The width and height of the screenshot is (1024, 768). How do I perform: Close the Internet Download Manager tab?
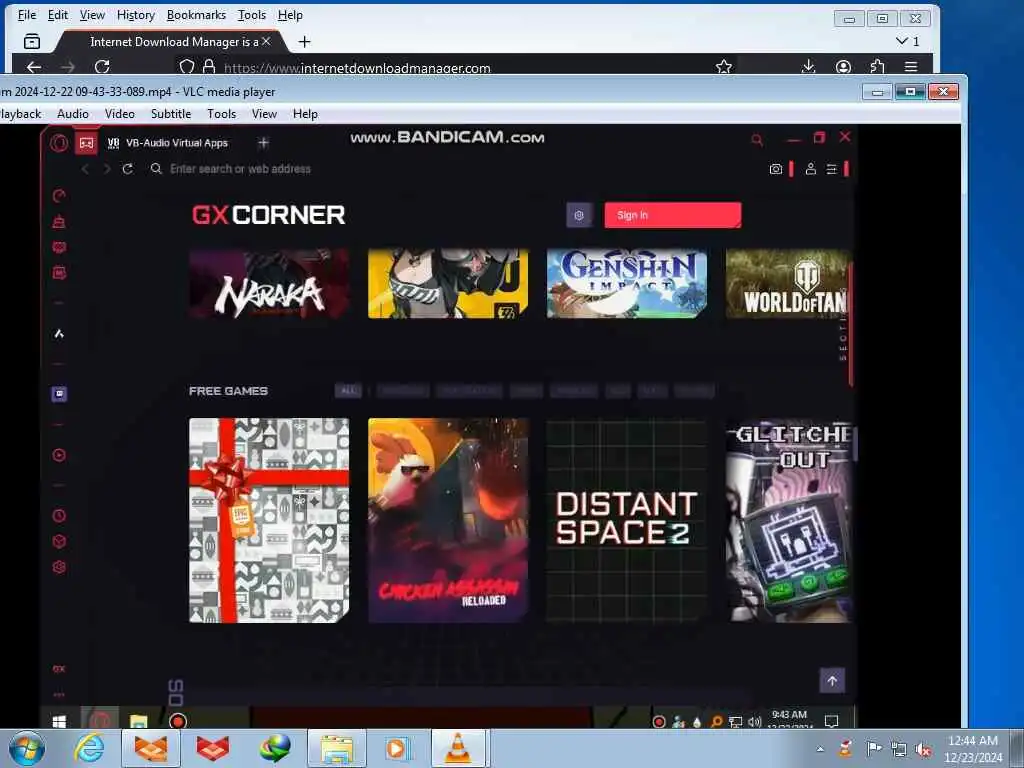pos(266,41)
